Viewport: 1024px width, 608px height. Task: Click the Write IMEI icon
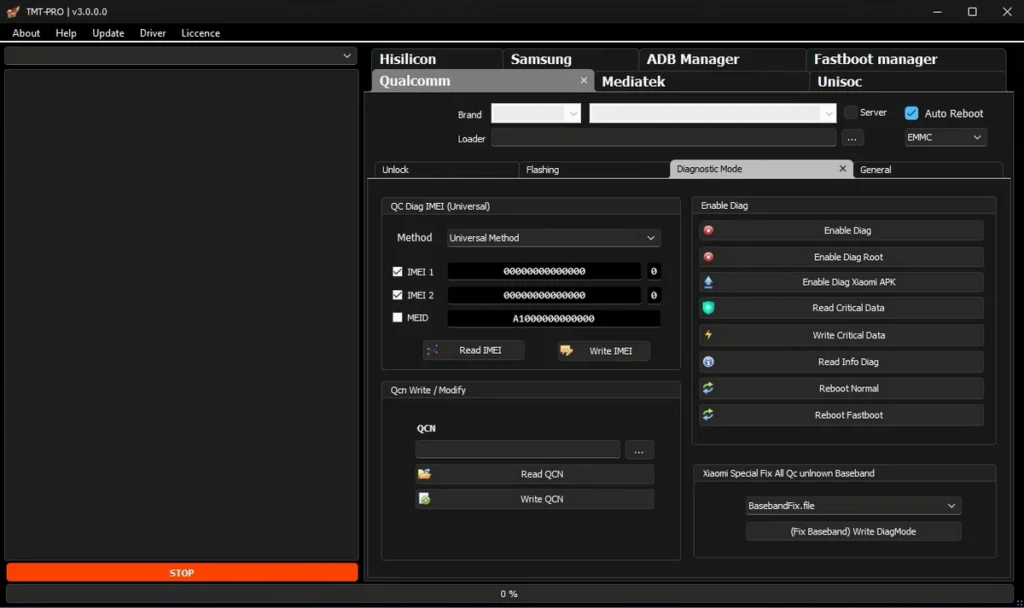pos(567,351)
